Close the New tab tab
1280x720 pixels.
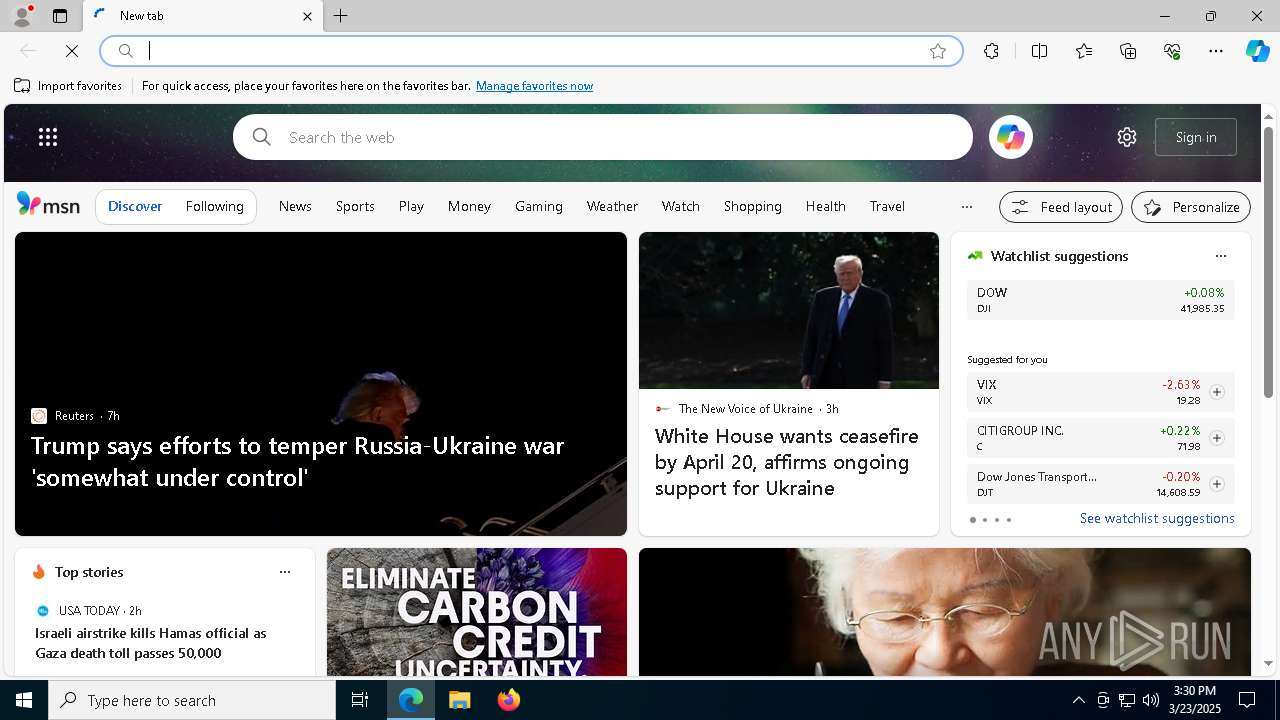coord(307,16)
